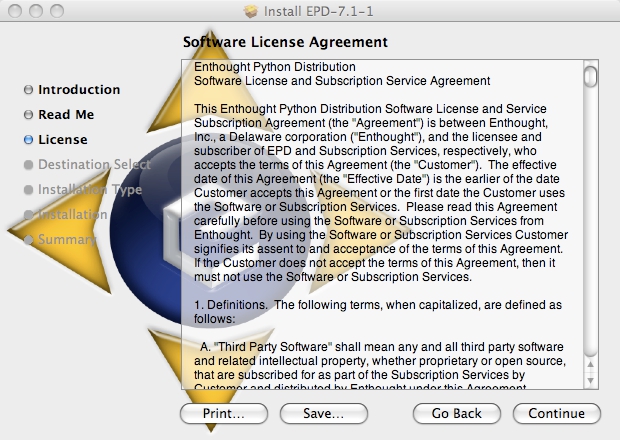Click the package icon in title bar
Viewport: 620px width, 440px height.
click(x=251, y=11)
